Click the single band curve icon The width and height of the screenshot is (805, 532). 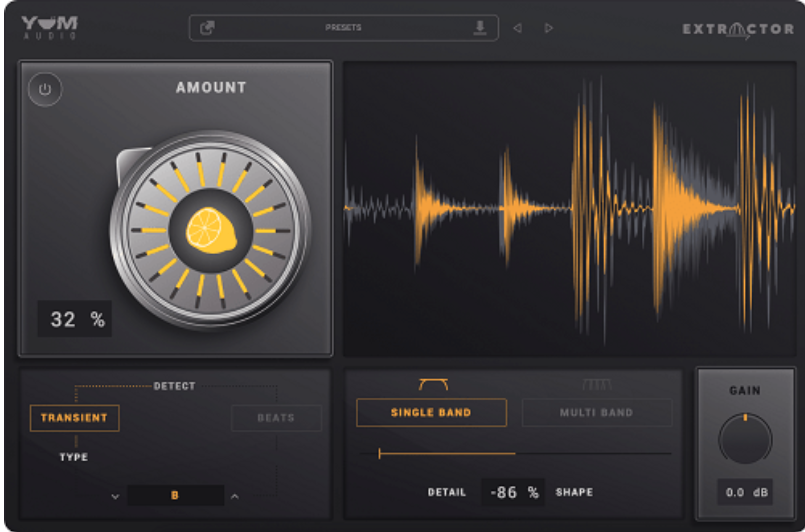tap(433, 385)
